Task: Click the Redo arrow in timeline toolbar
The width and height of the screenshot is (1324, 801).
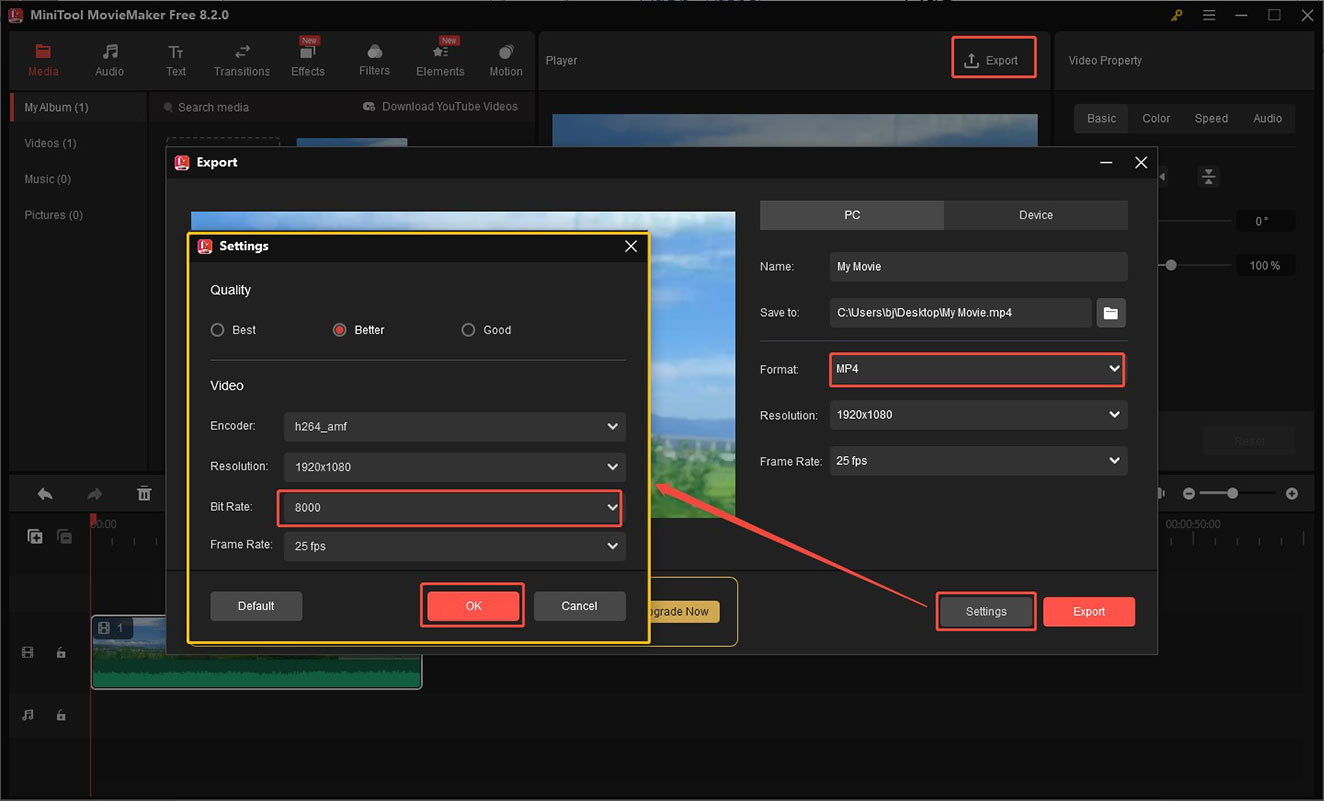Action: (94, 494)
